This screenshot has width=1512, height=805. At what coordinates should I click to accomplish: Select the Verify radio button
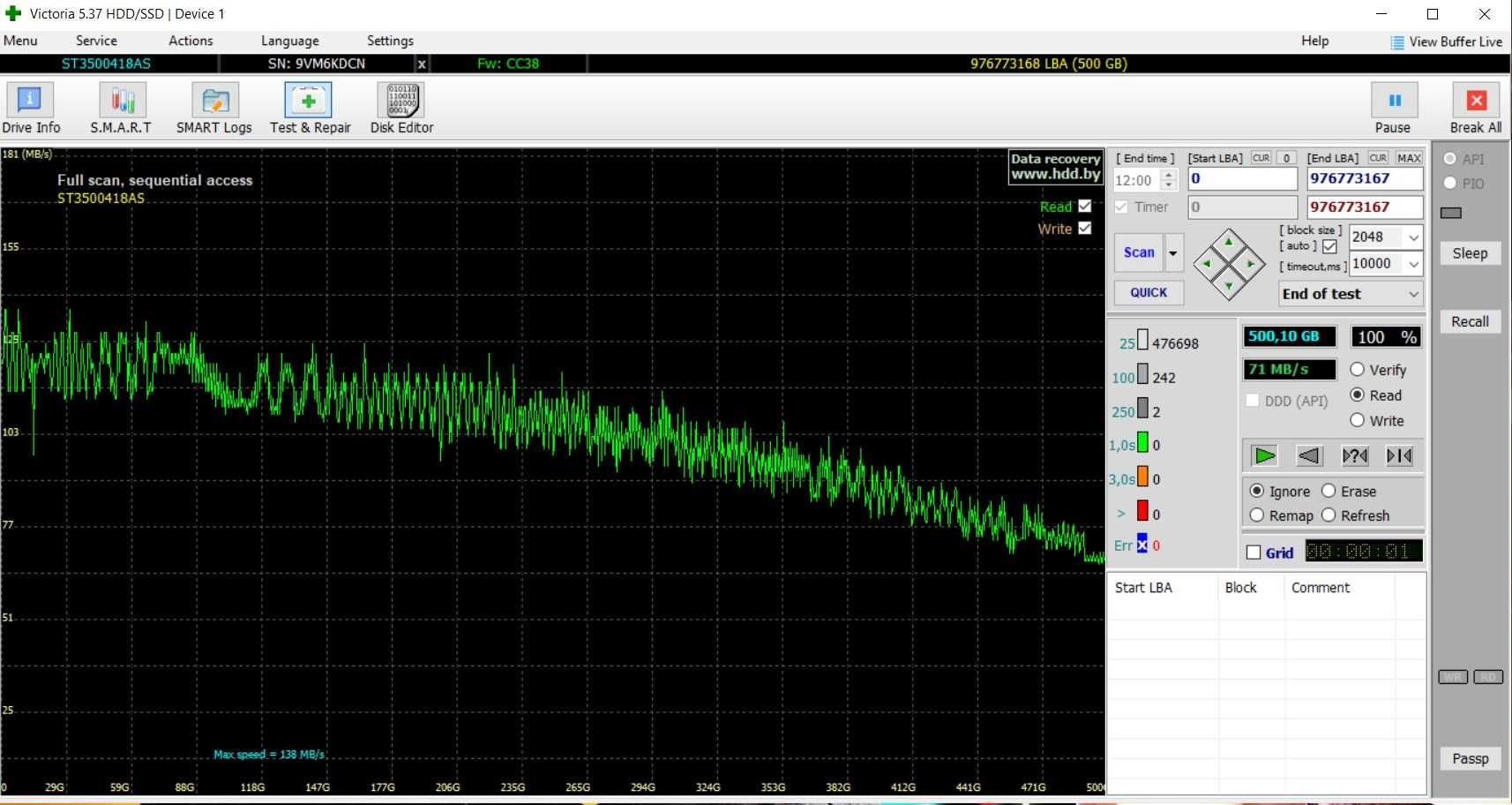(1358, 370)
